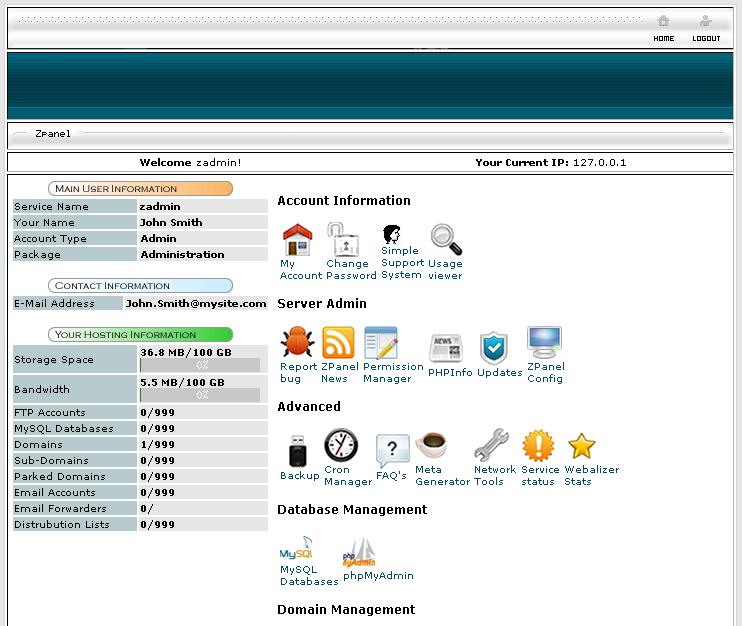Check the Service status icon
The width and height of the screenshot is (742, 626).
click(538, 446)
